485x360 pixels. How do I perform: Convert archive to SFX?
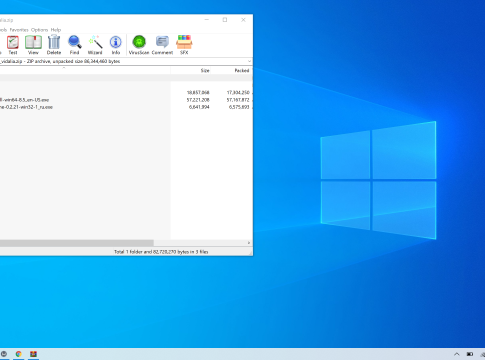pos(184,45)
